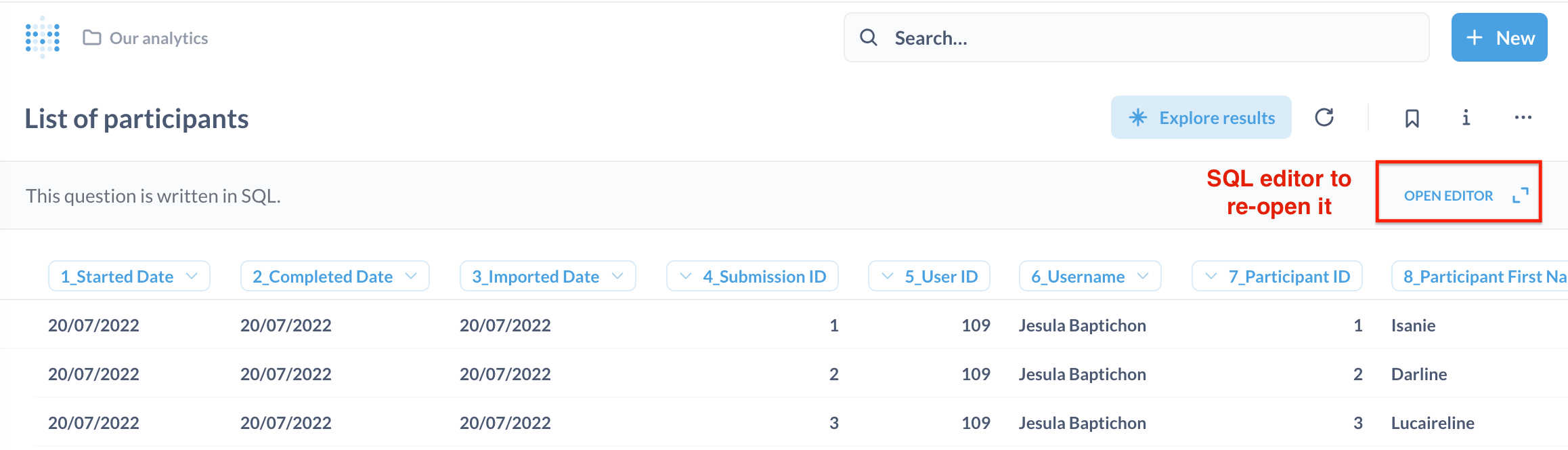Open the 3_Imported Date column menu

[548, 276]
